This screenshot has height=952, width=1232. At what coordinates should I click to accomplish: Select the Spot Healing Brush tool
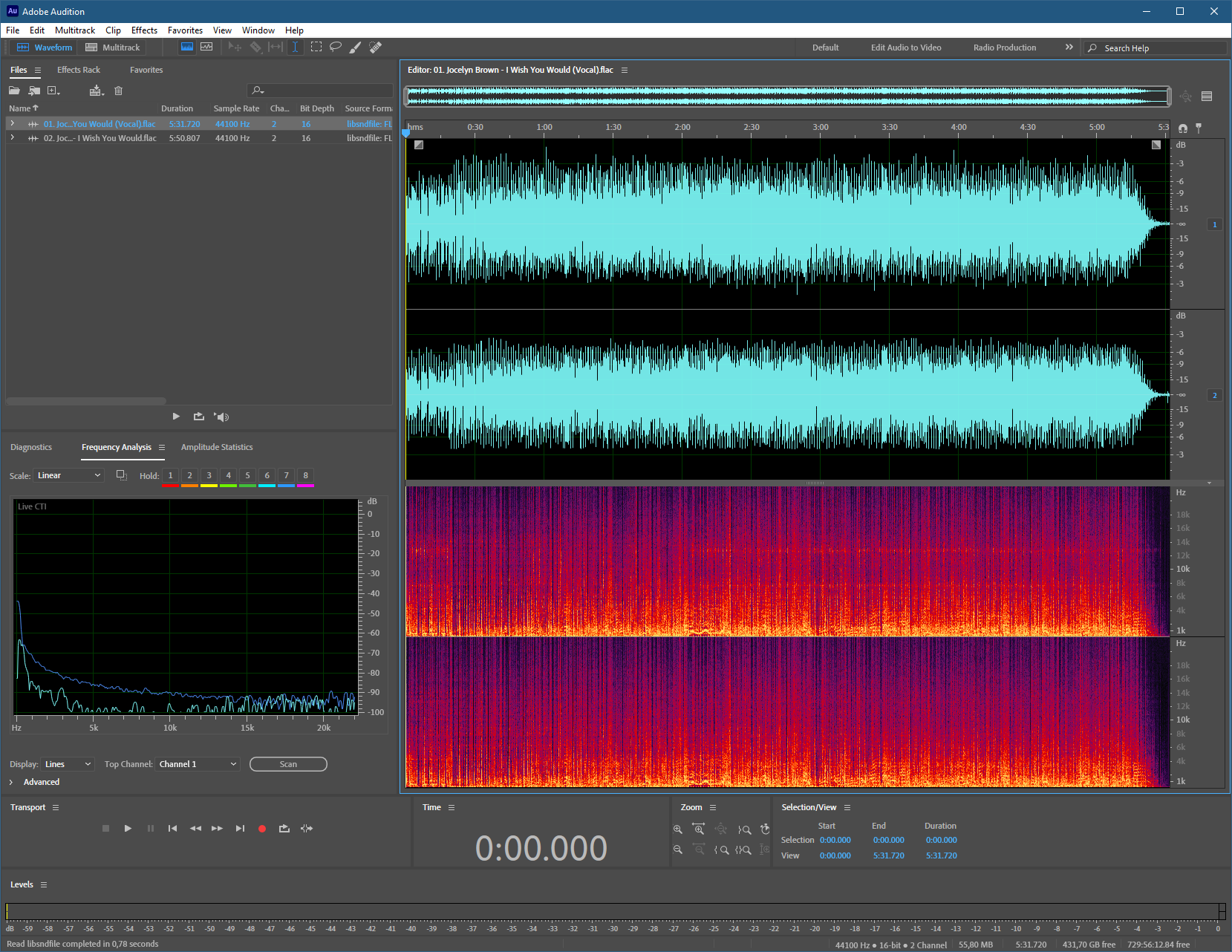[x=376, y=47]
